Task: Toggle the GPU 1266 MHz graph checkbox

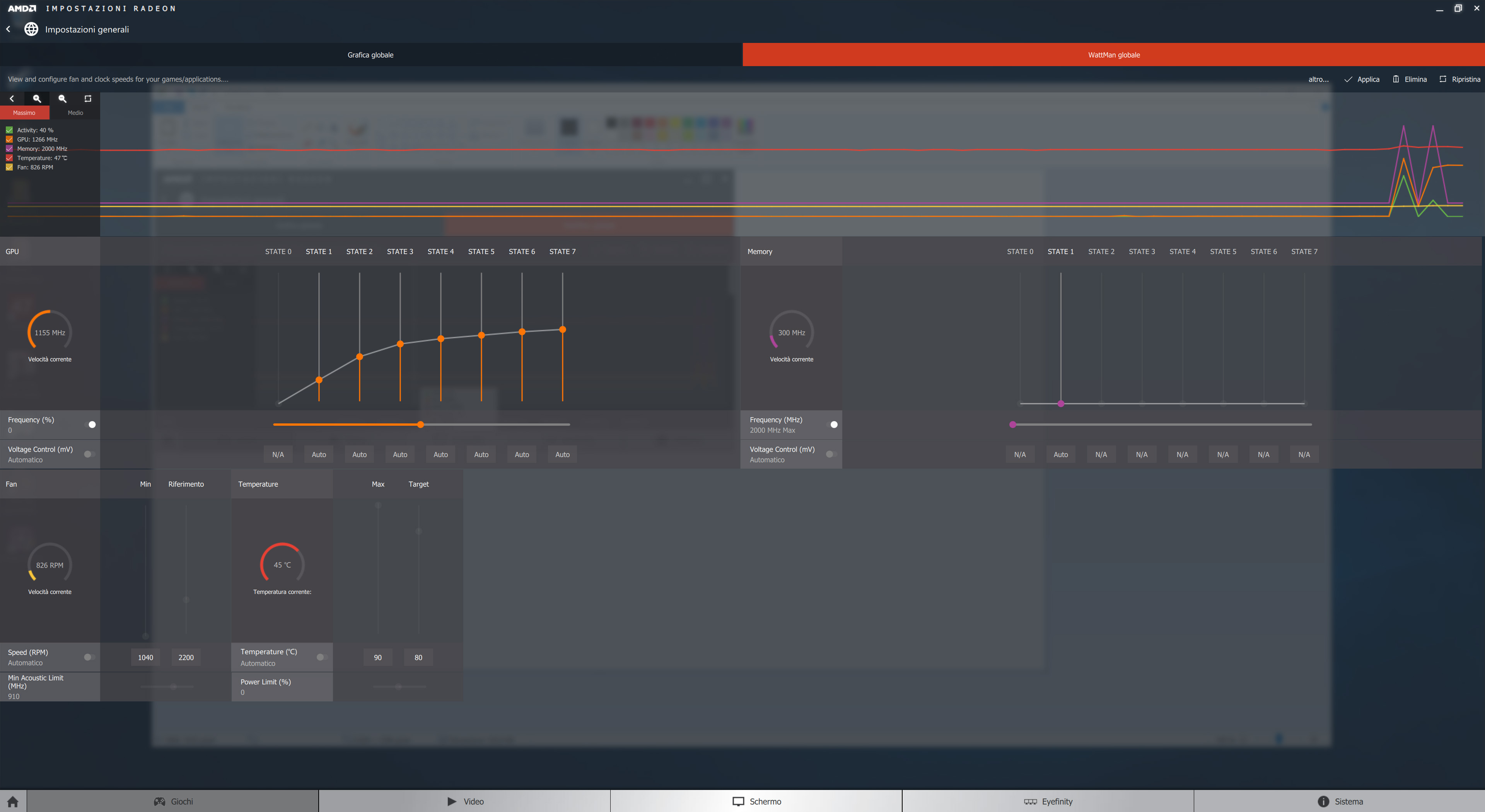Action: coord(9,140)
